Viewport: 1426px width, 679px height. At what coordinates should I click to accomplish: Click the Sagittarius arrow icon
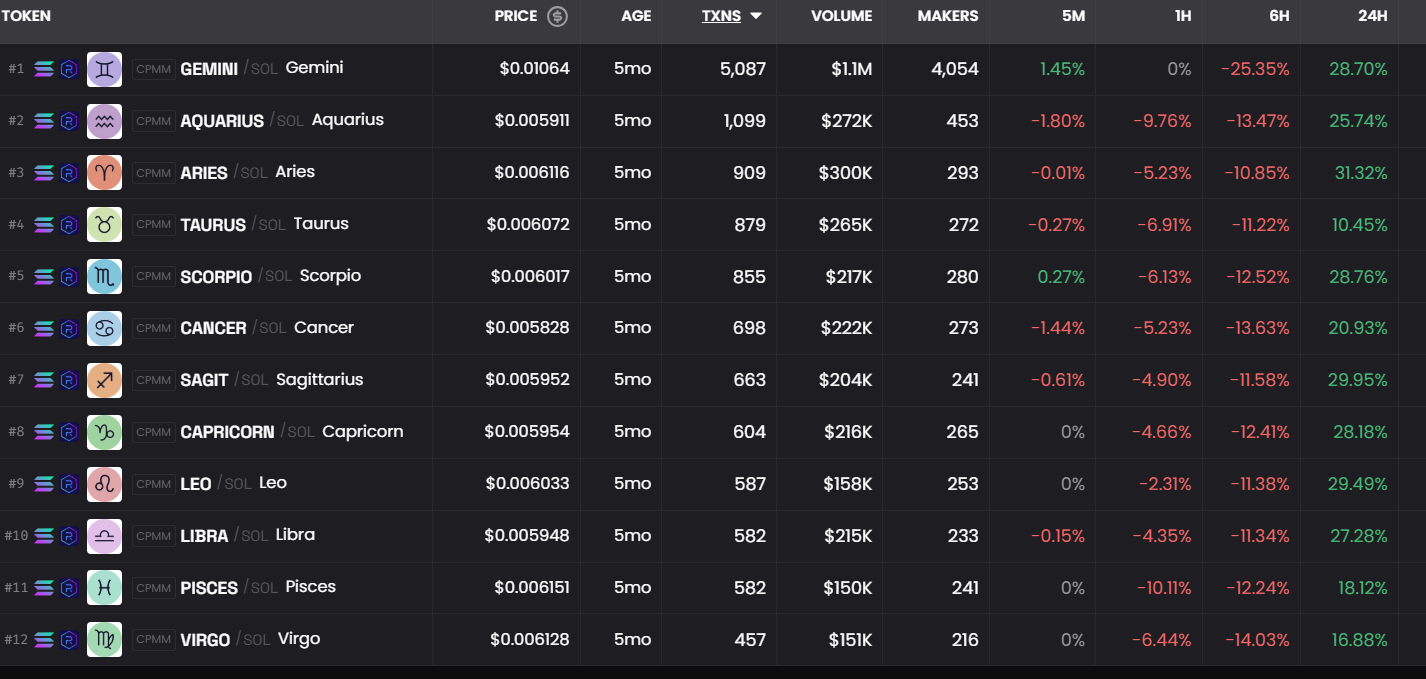(104, 380)
